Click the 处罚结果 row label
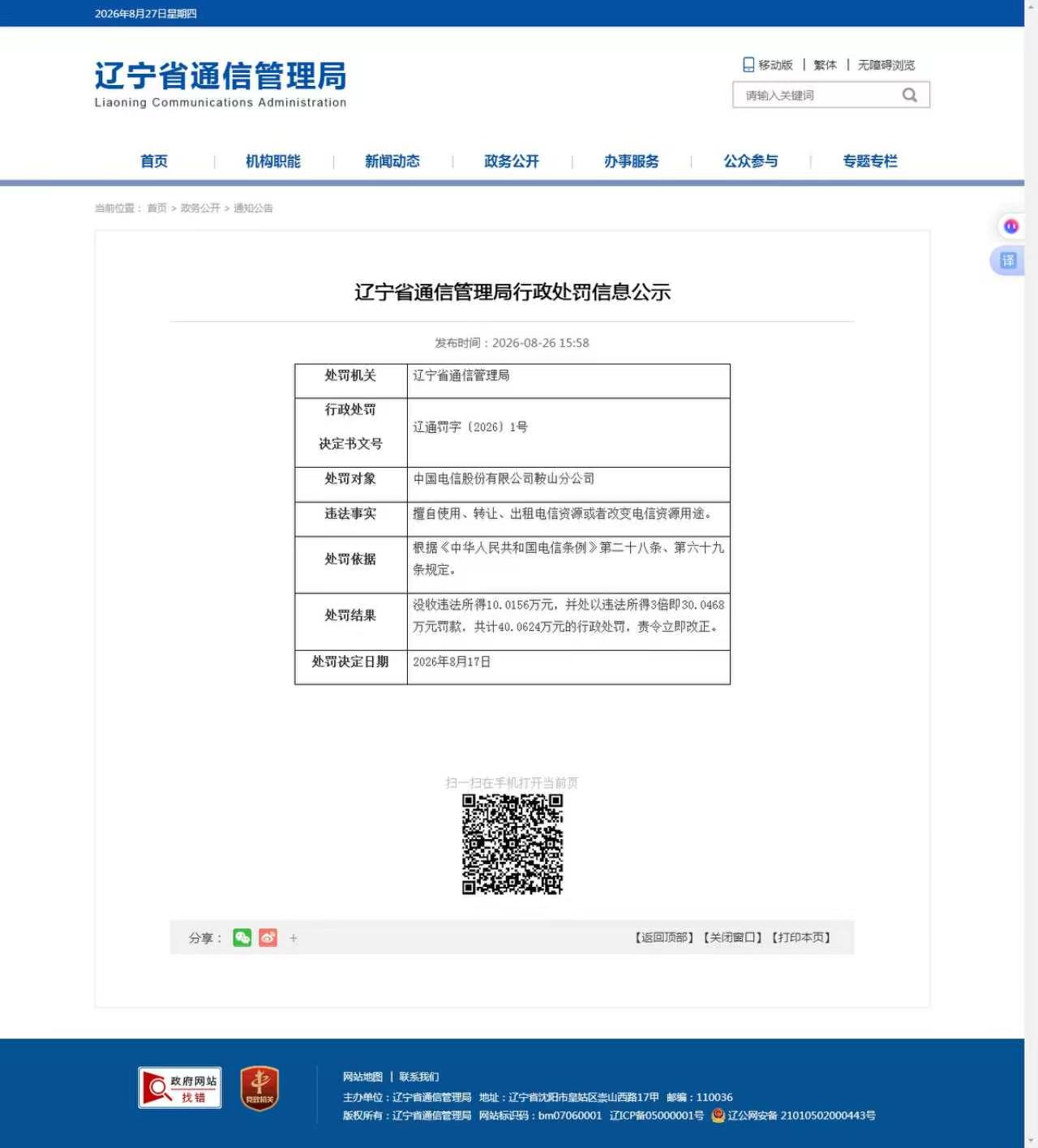The height and width of the screenshot is (1148, 1038). (350, 615)
